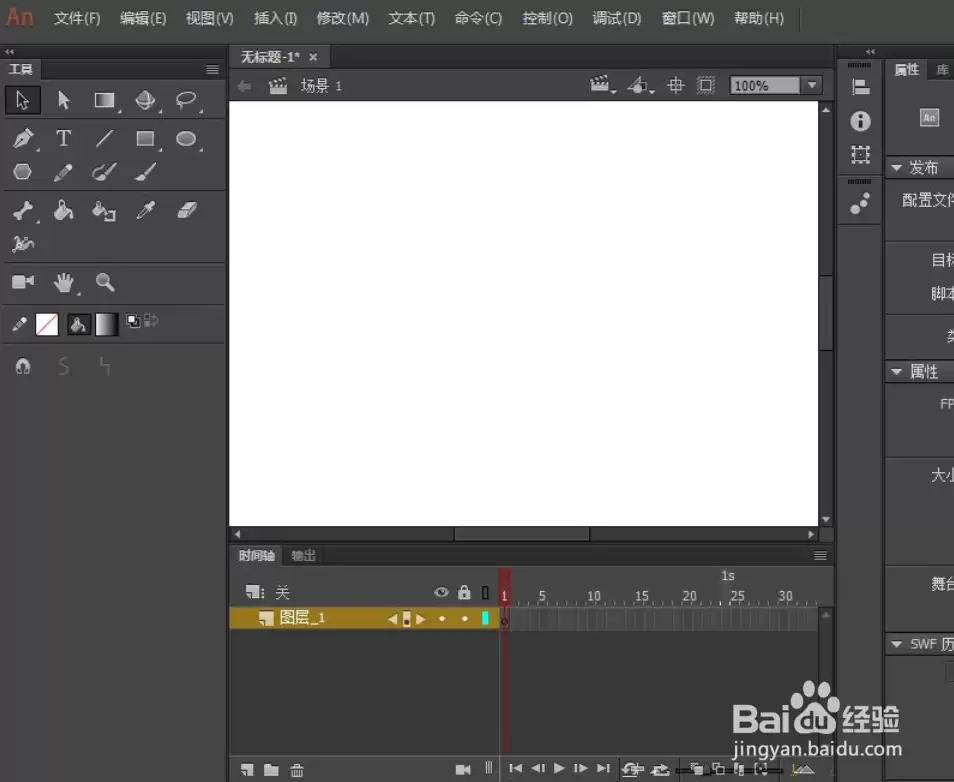Open the Edit Scene dropdown
Image resolution: width=954 pixels, height=782 pixels.
pyautogui.click(x=602, y=85)
